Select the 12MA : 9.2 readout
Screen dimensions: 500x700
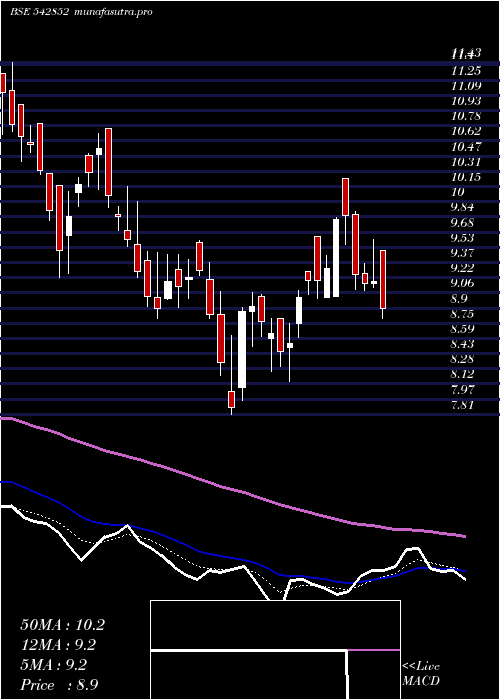[x=58, y=645]
